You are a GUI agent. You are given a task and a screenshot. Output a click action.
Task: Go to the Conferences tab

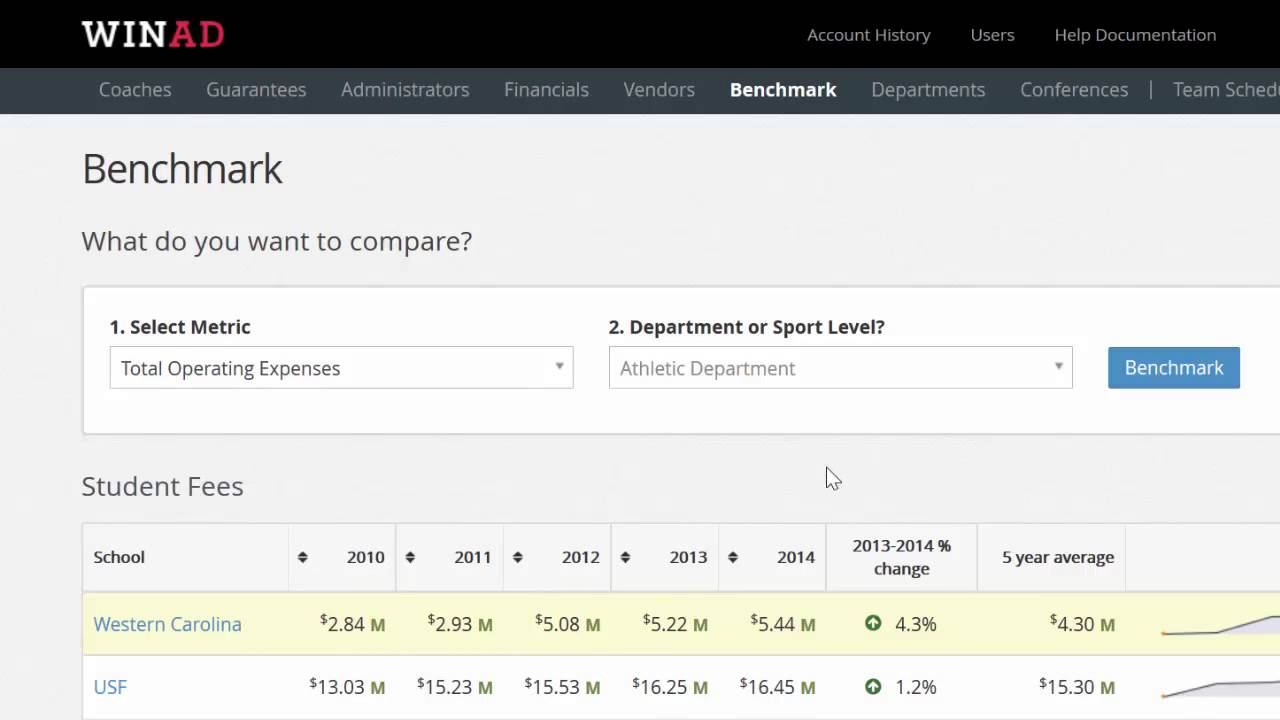(1074, 90)
